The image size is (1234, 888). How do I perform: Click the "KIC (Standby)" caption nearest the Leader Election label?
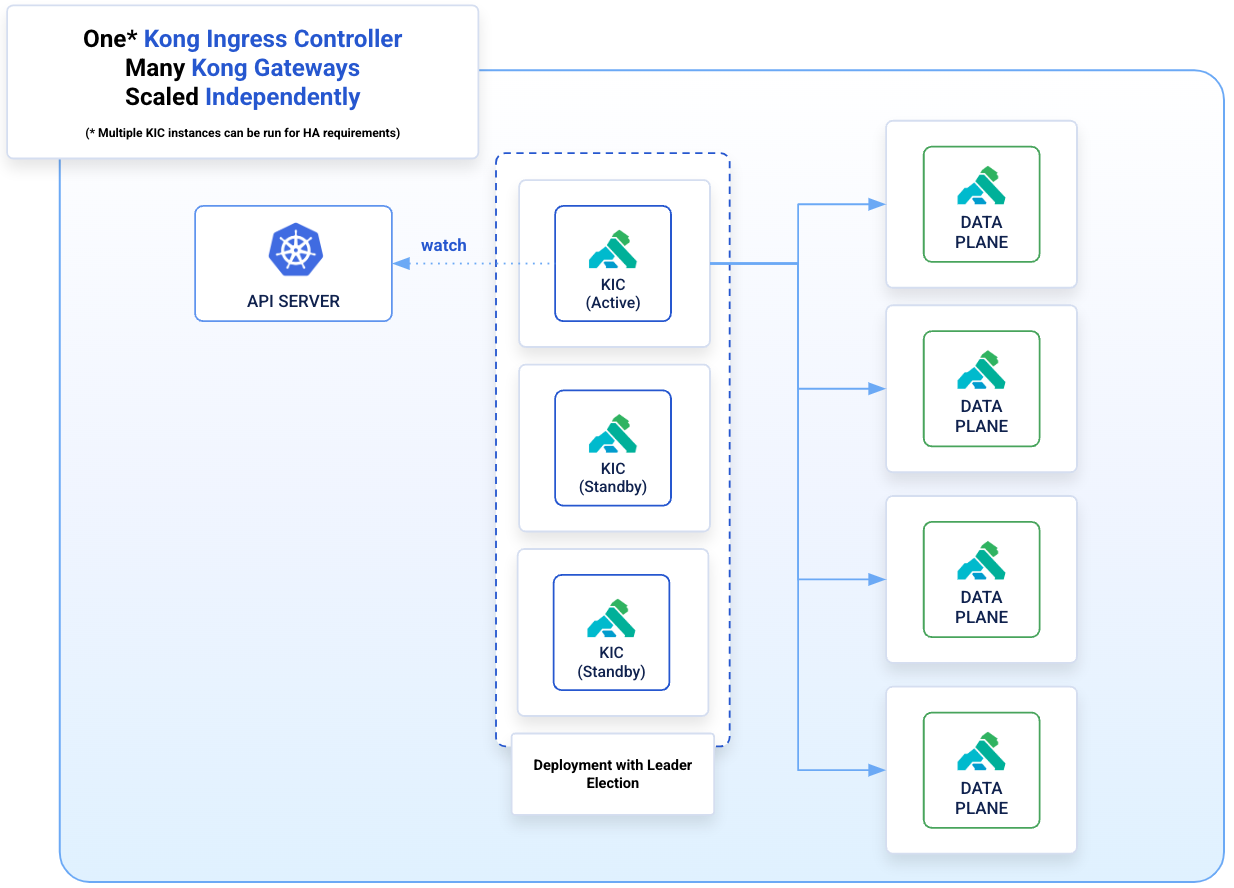click(611, 662)
